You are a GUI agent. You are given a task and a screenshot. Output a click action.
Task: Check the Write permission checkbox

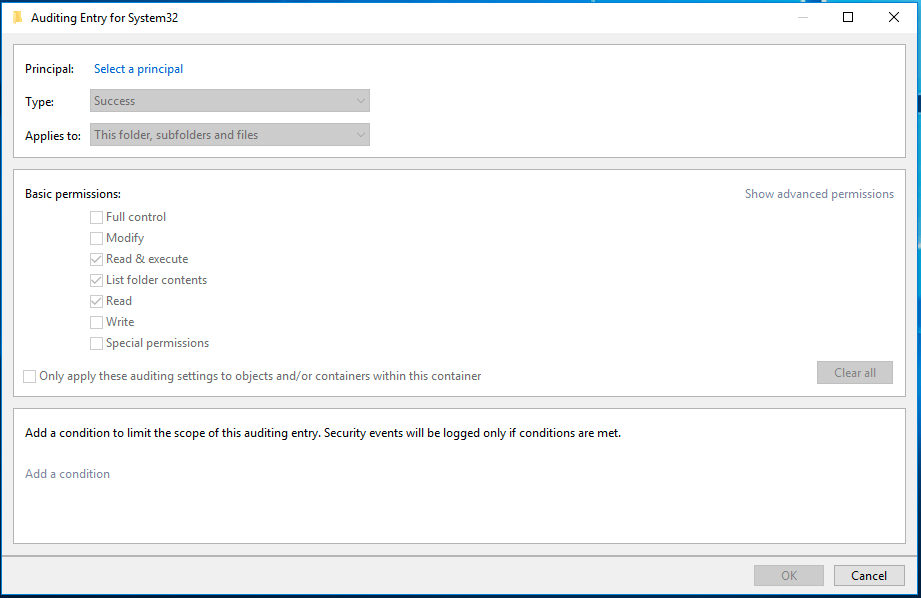(96, 322)
